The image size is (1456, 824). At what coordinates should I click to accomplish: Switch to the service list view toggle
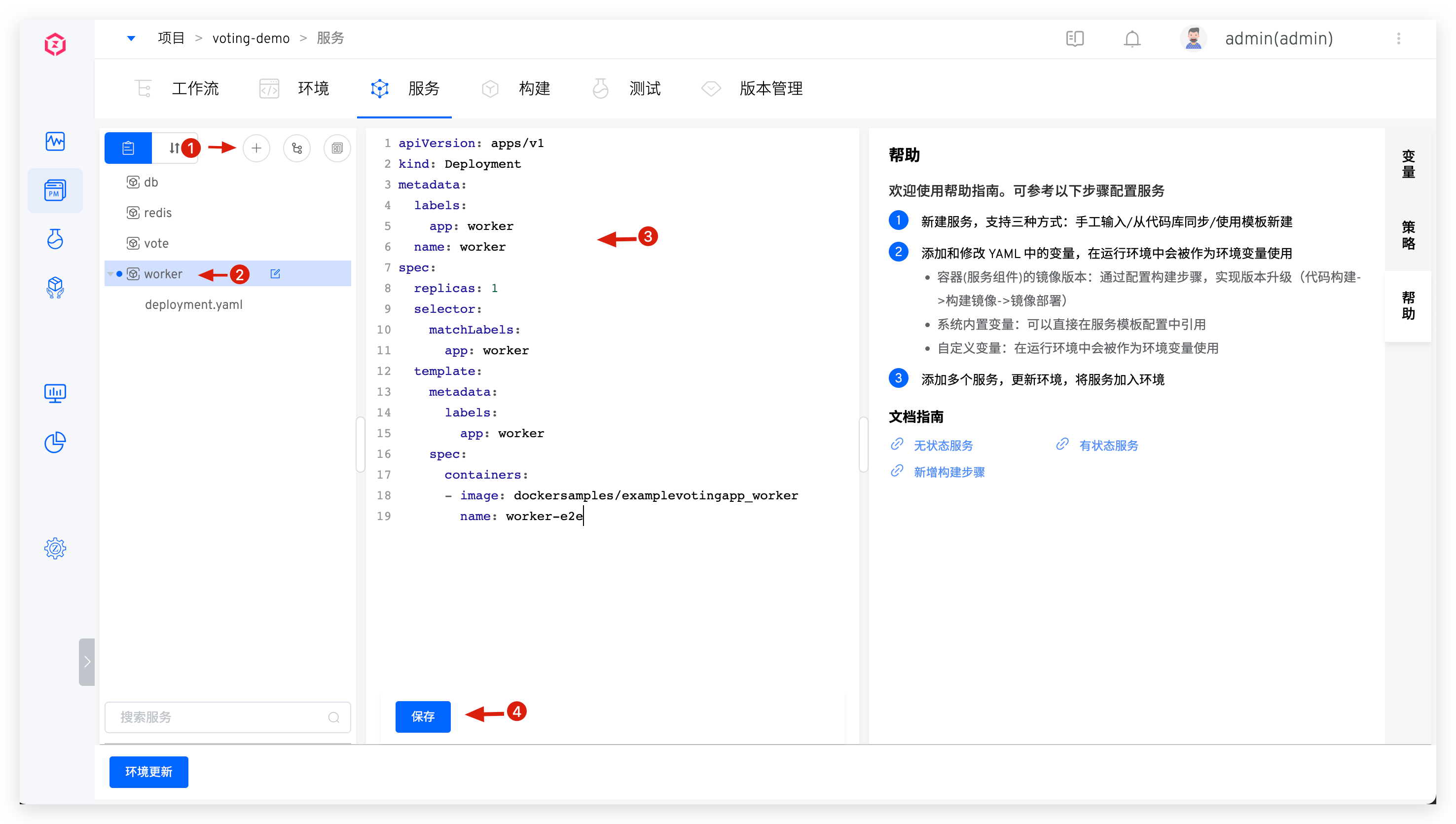(128, 149)
